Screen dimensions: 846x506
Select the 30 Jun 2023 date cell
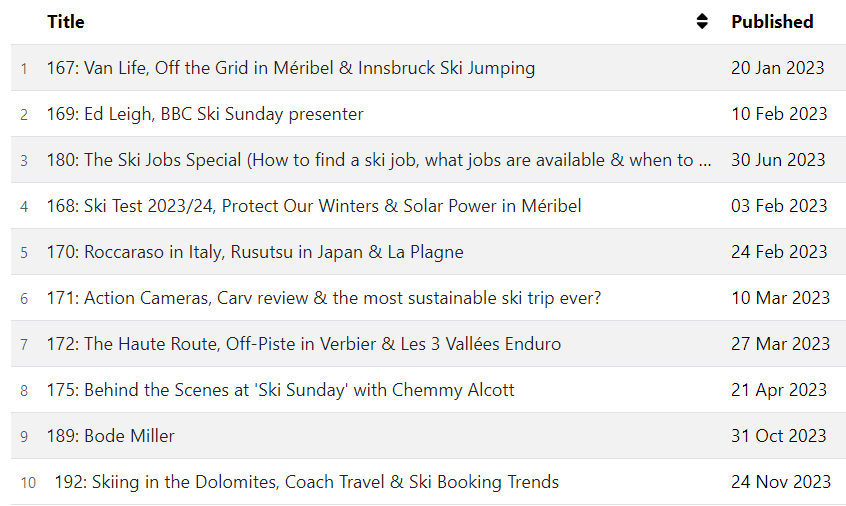click(778, 160)
